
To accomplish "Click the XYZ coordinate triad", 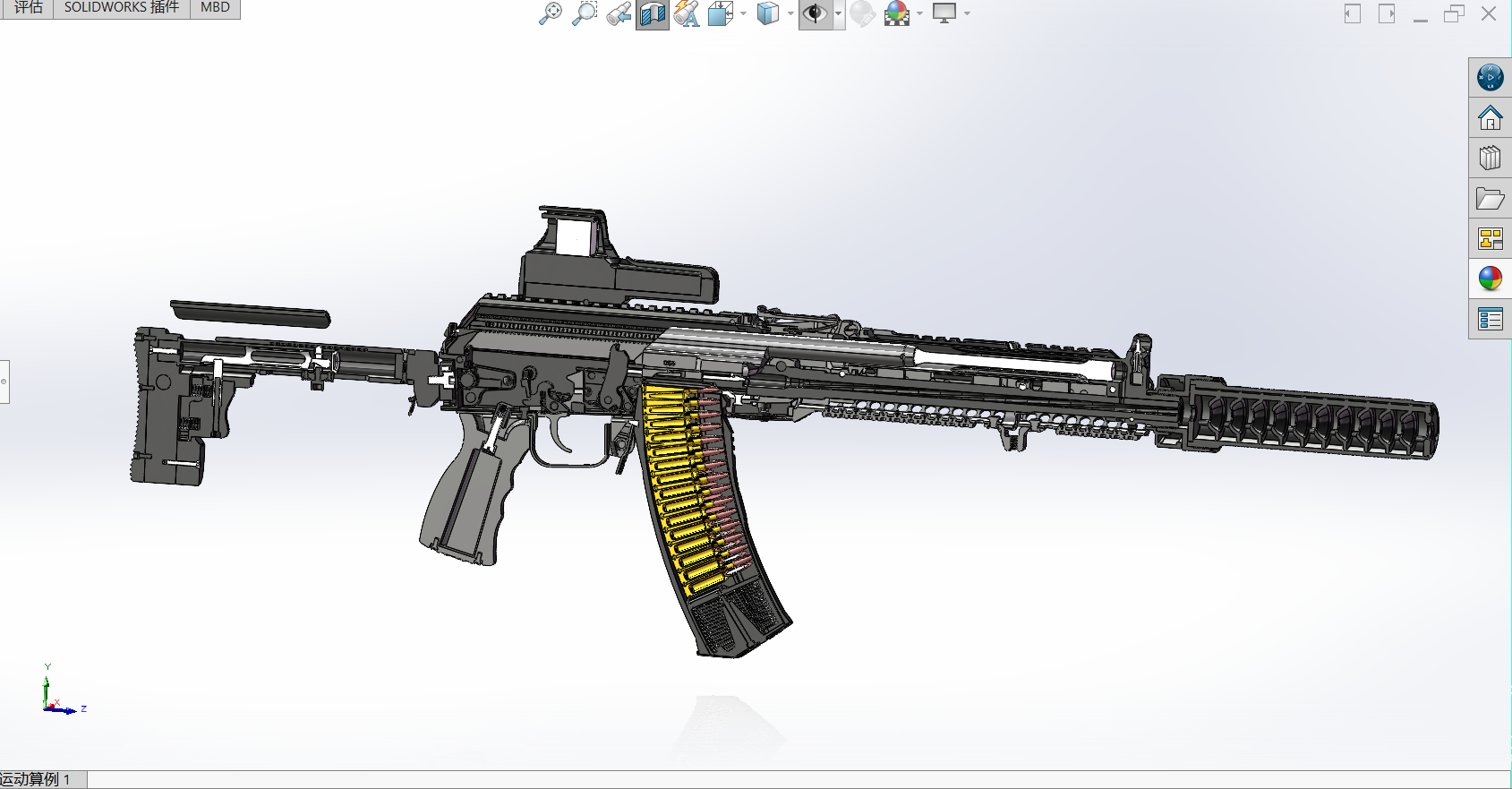I will click(x=63, y=690).
